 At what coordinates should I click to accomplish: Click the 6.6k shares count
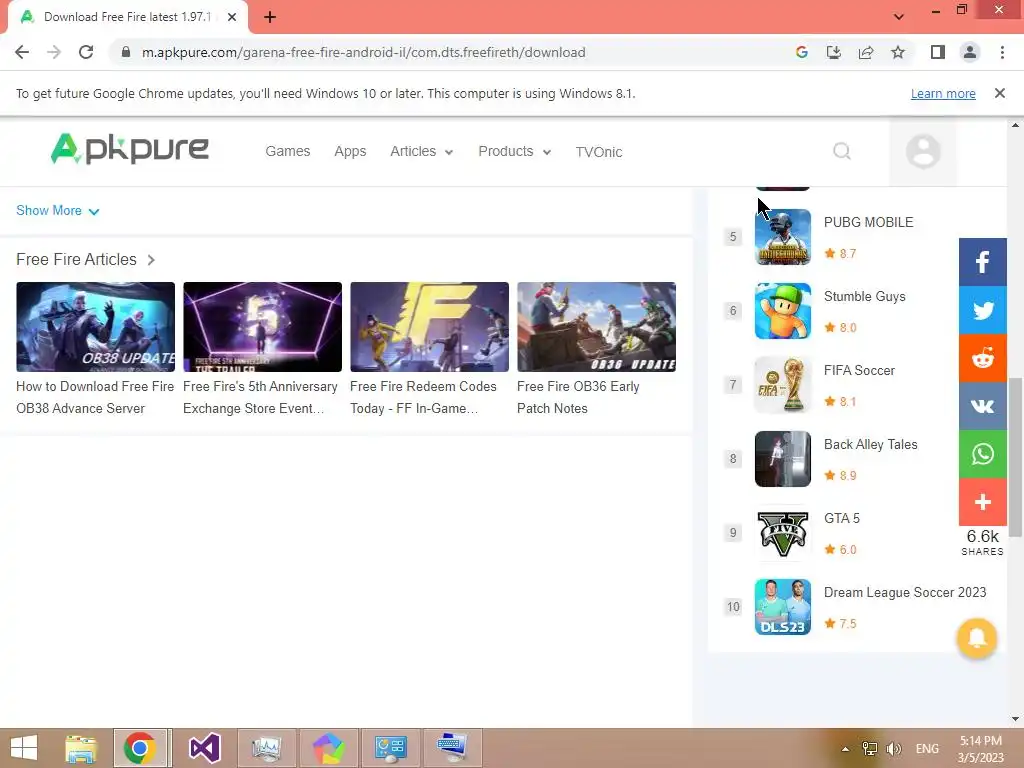[982, 541]
